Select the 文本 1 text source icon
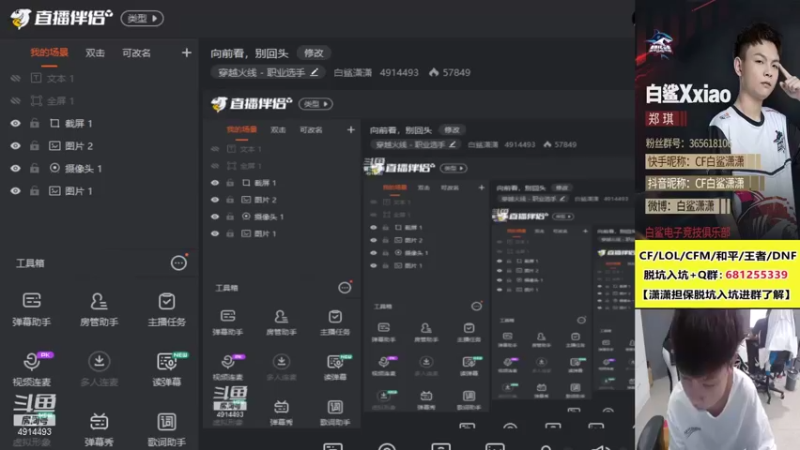The image size is (800, 450). (36, 78)
